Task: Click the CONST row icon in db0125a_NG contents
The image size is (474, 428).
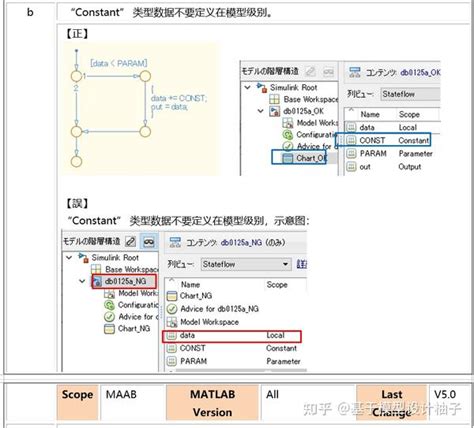Action: [x=171, y=348]
